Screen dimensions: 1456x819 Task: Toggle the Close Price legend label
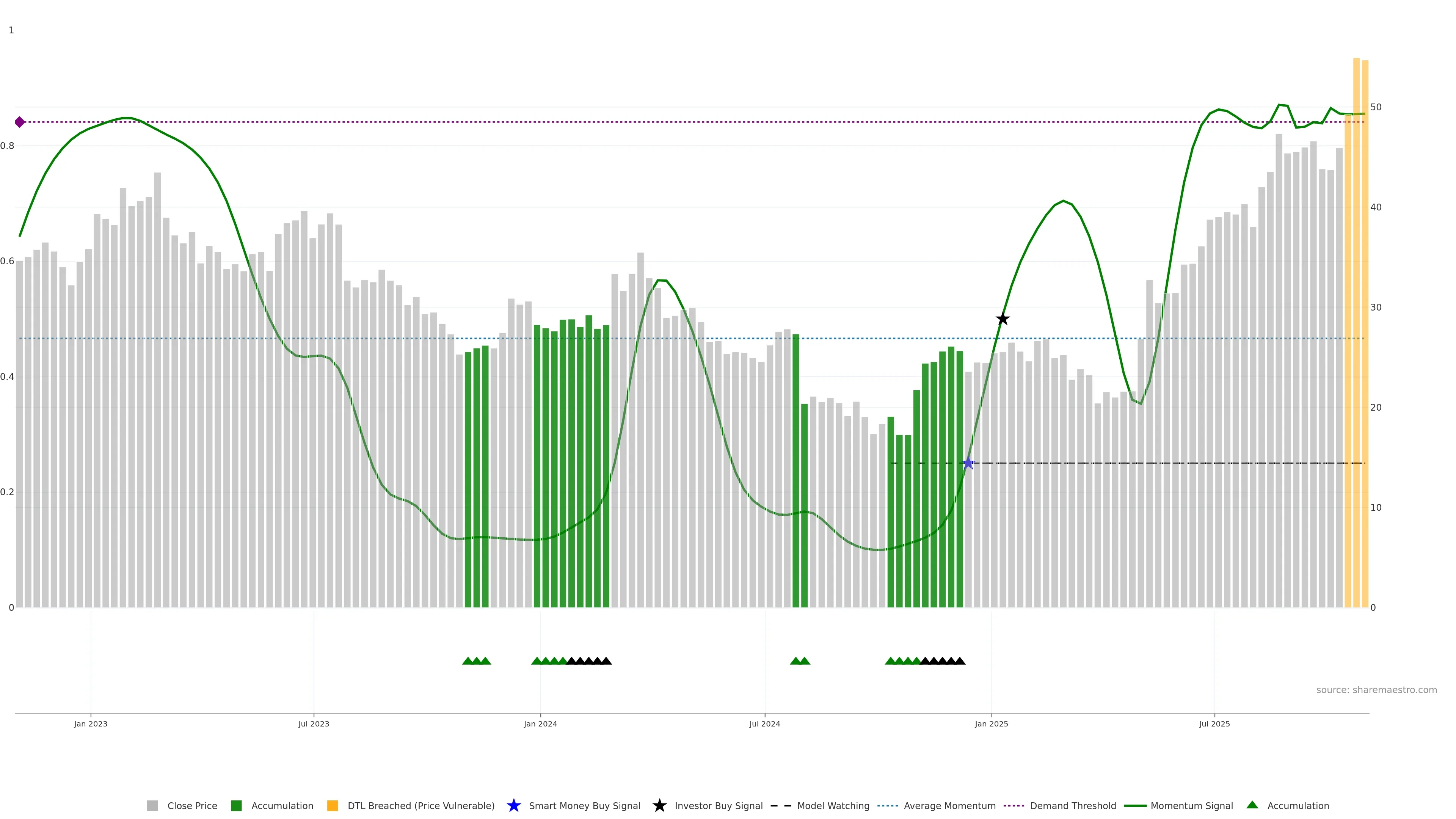[192, 806]
